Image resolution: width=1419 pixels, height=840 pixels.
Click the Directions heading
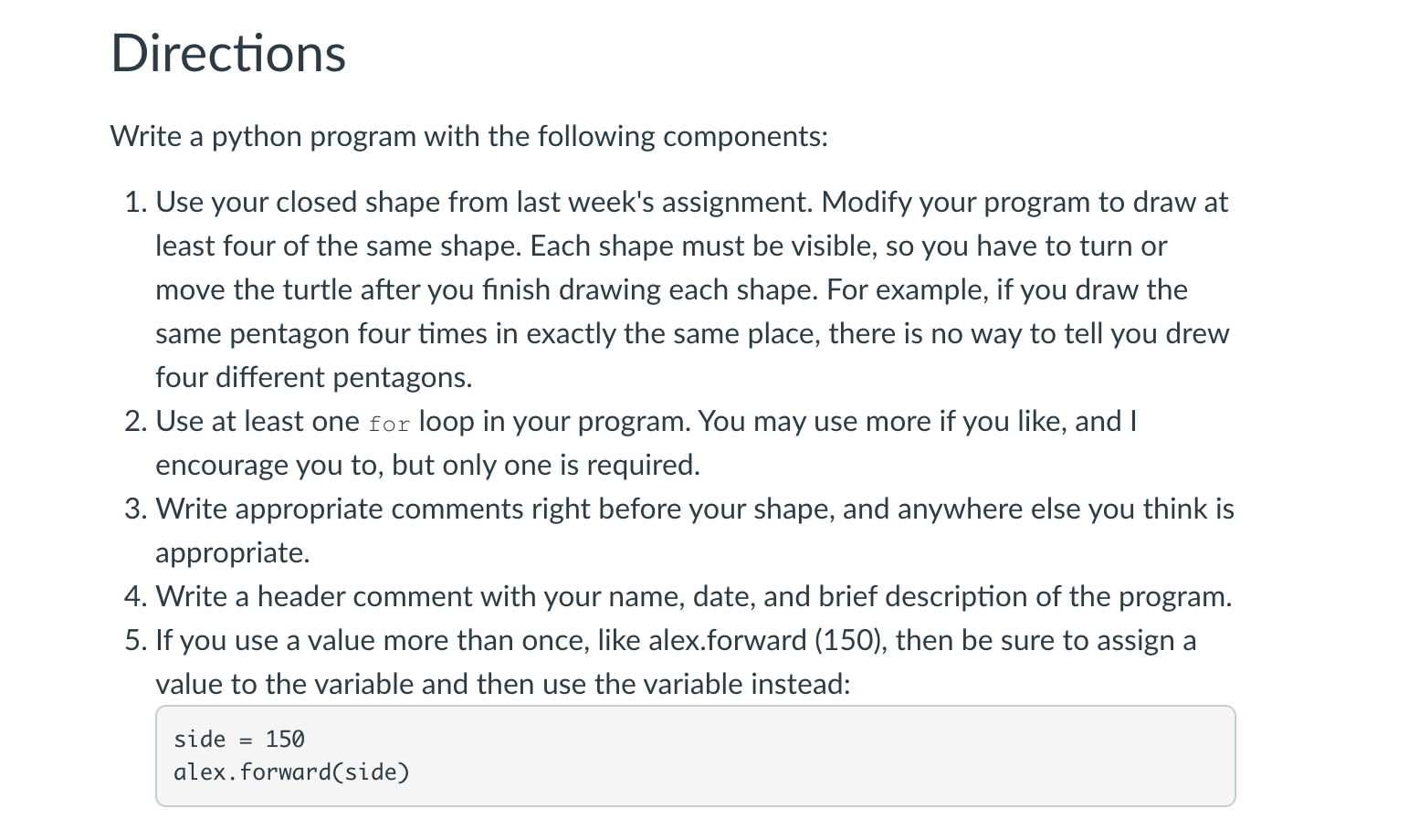pyautogui.click(x=228, y=53)
